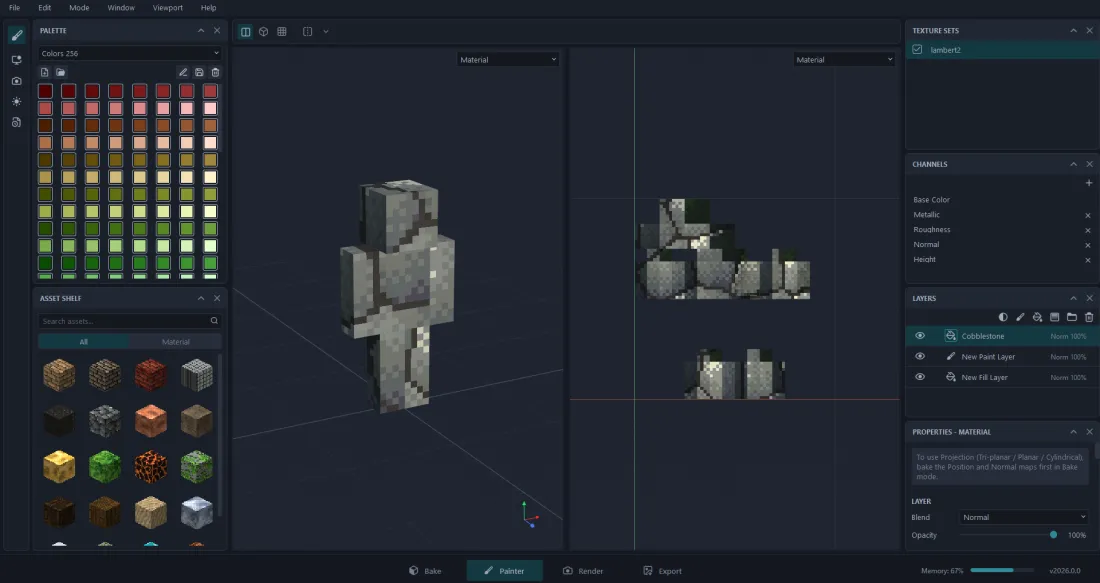Screen dimensions: 1100x583
Task: Remove the Height channel
Action: click(1088, 260)
